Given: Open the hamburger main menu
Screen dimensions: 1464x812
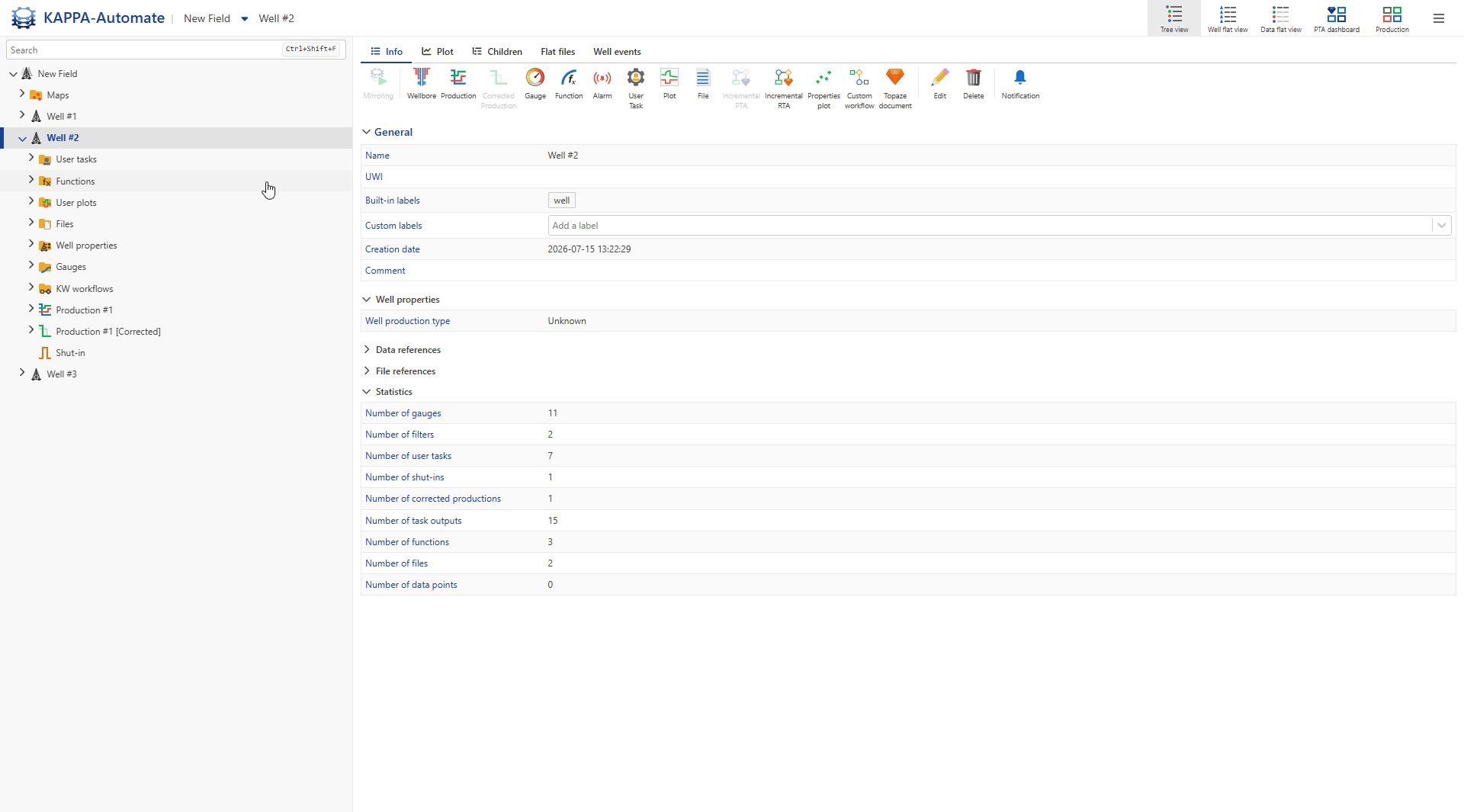Looking at the screenshot, I should [x=1439, y=18].
